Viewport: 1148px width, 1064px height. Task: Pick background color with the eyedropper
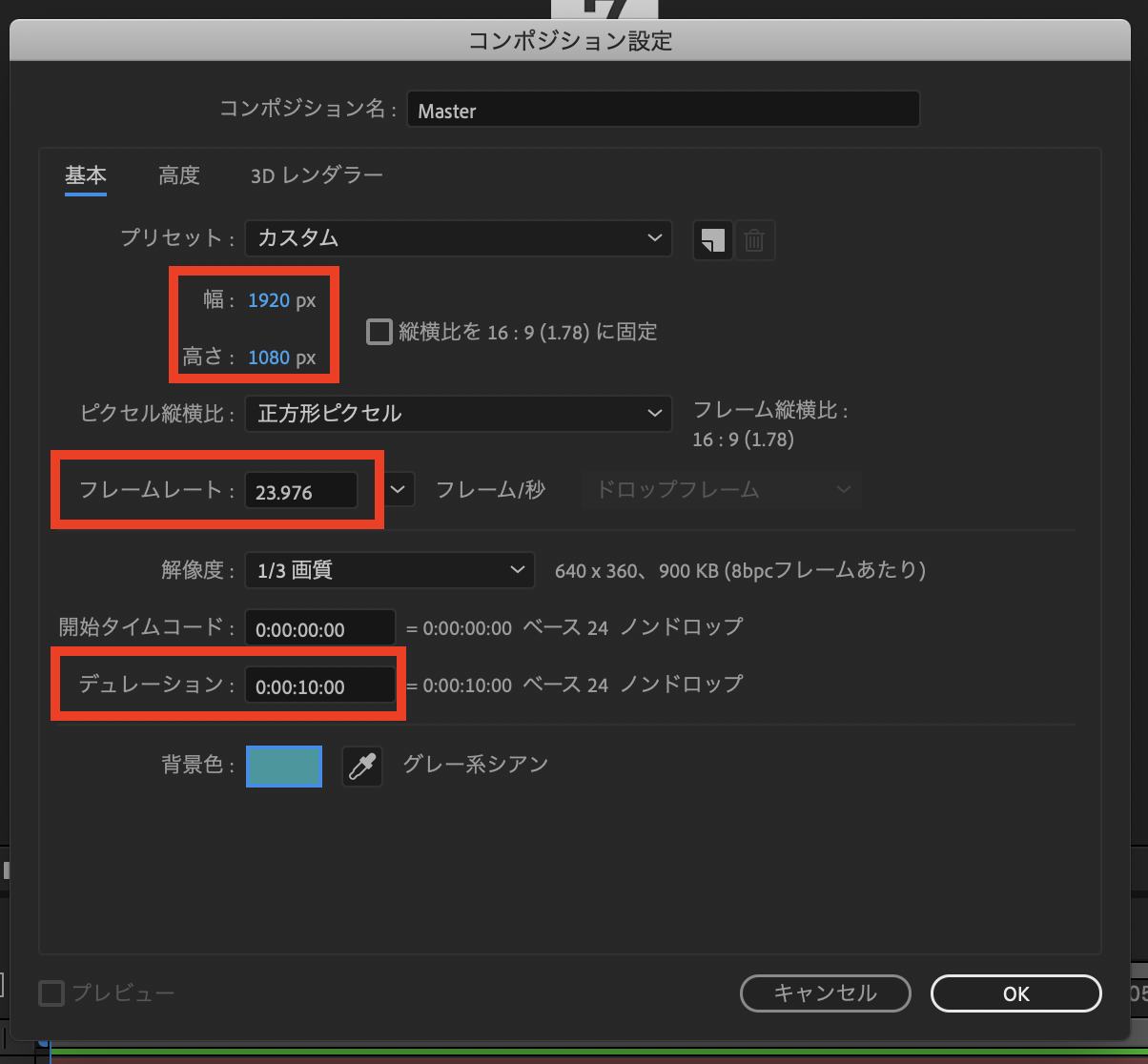point(362,766)
